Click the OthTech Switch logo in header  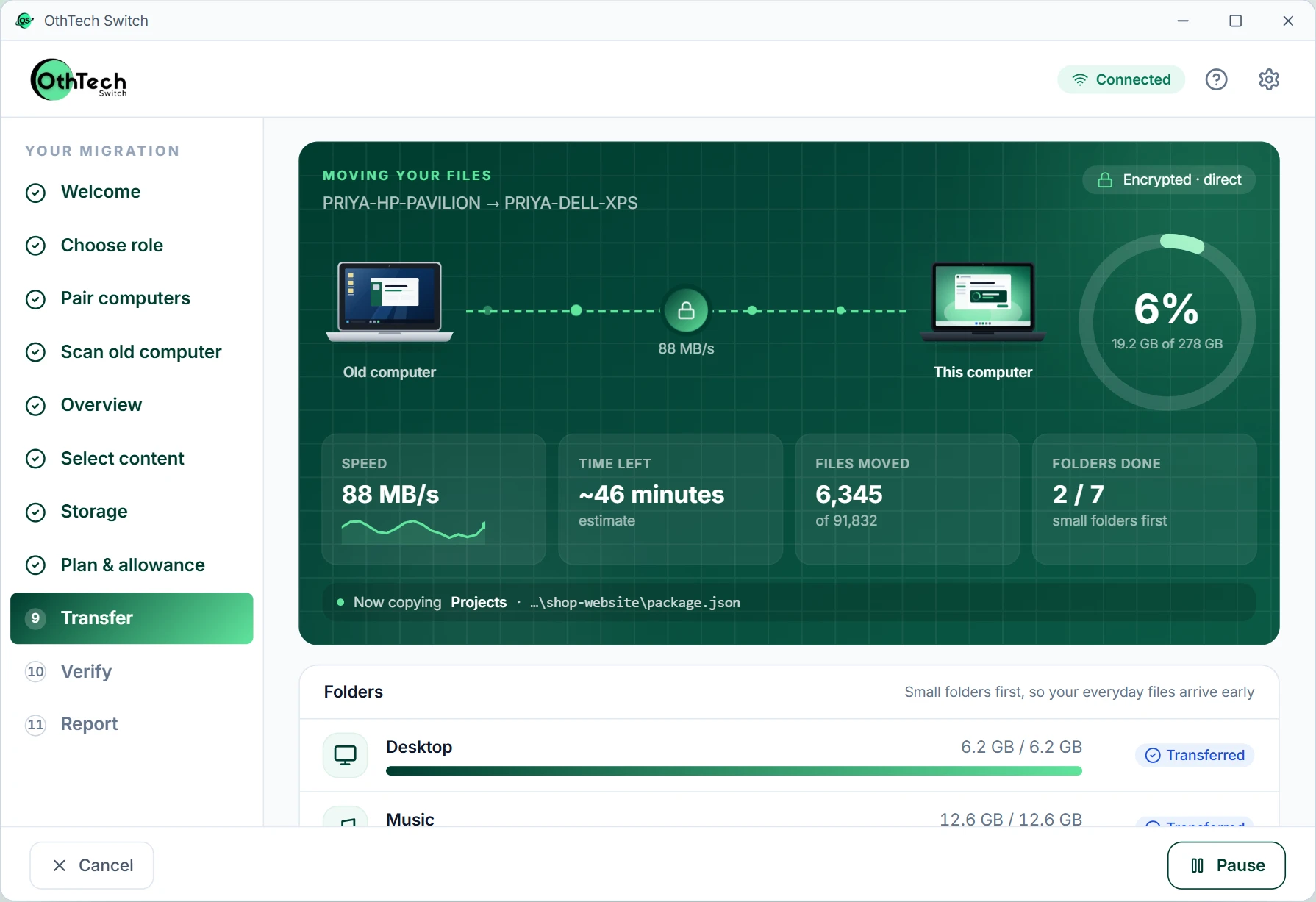pos(79,79)
